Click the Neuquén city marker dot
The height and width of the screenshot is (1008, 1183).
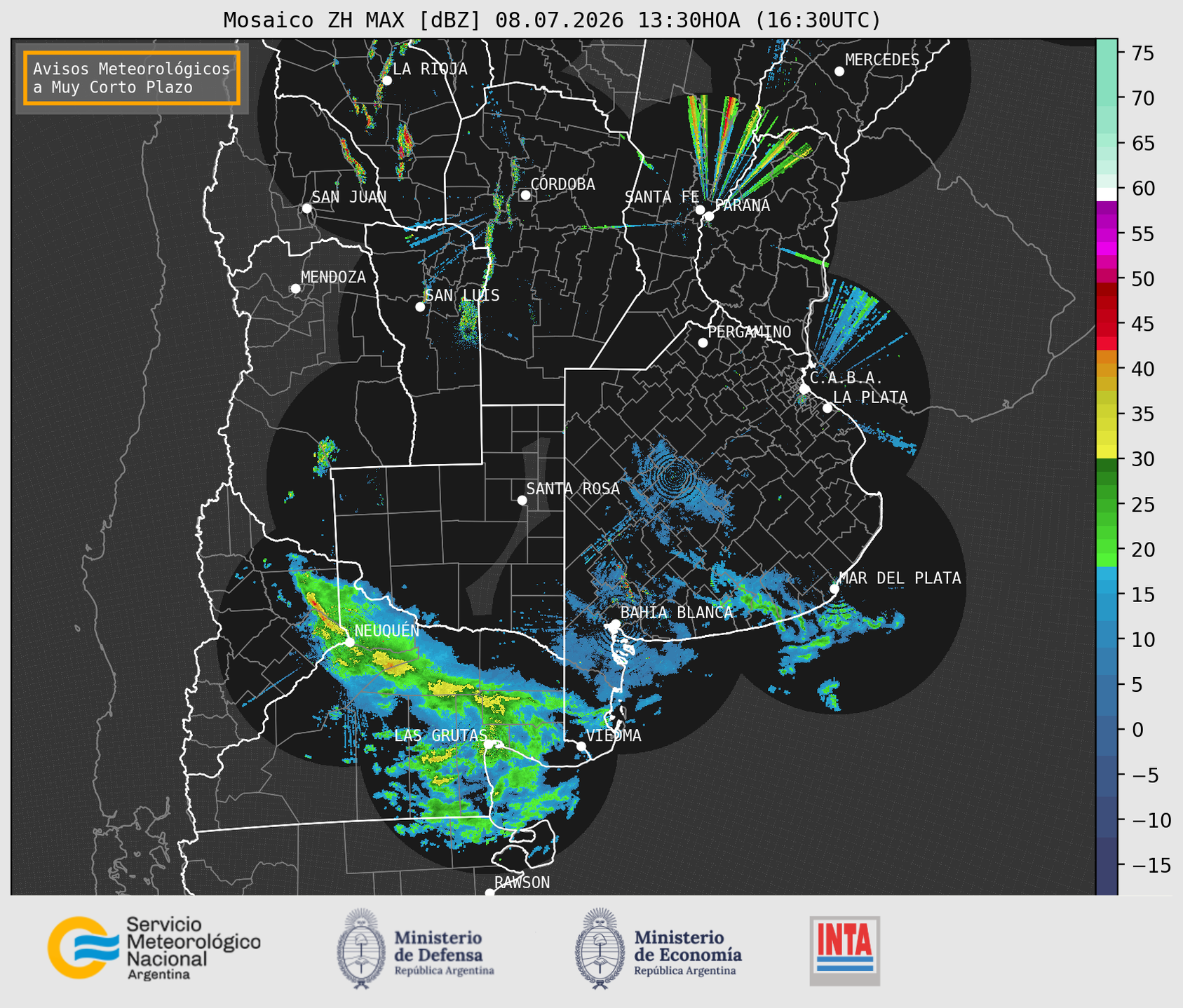coord(349,642)
